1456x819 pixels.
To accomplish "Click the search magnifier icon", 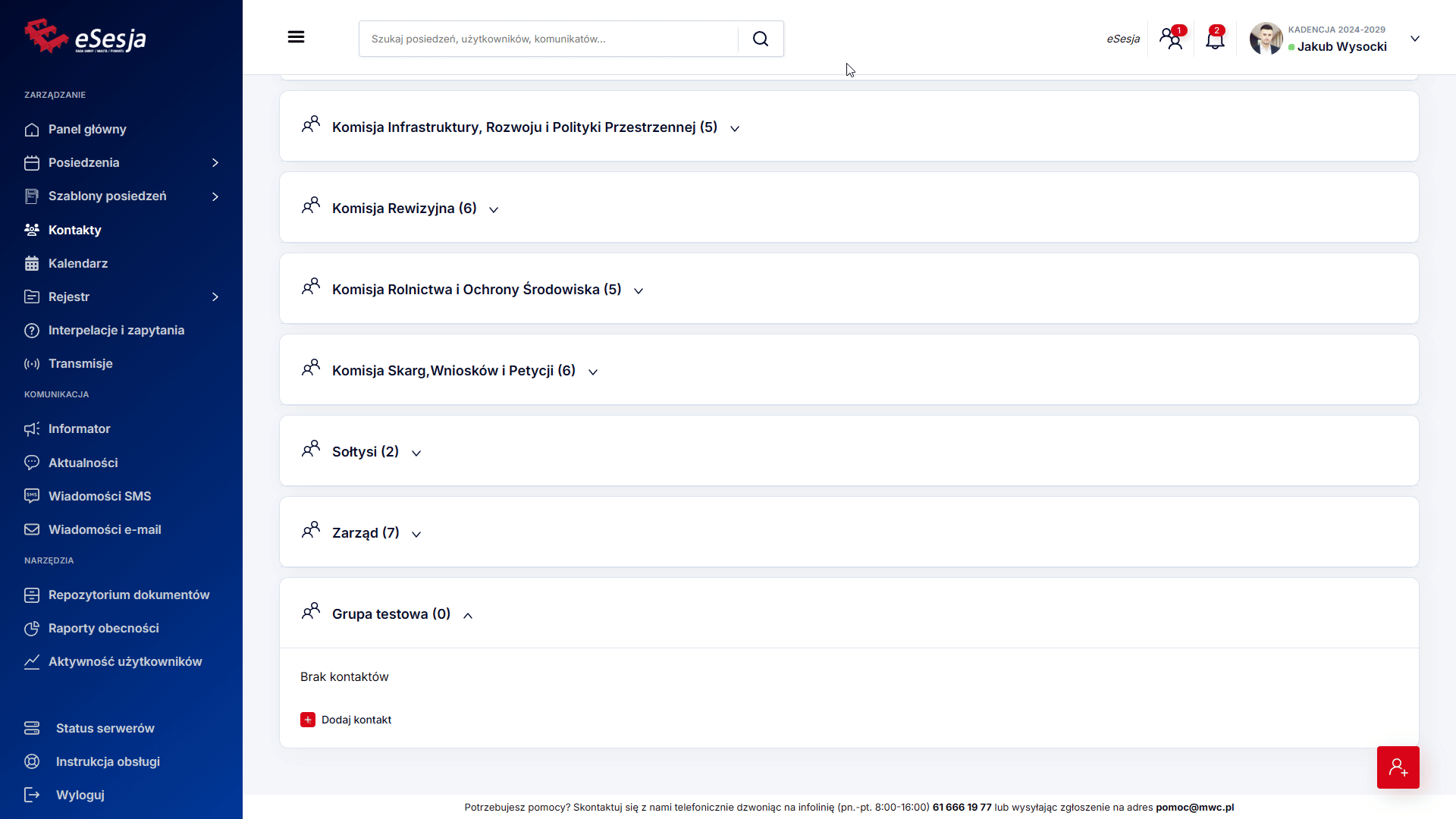I will point(761,39).
